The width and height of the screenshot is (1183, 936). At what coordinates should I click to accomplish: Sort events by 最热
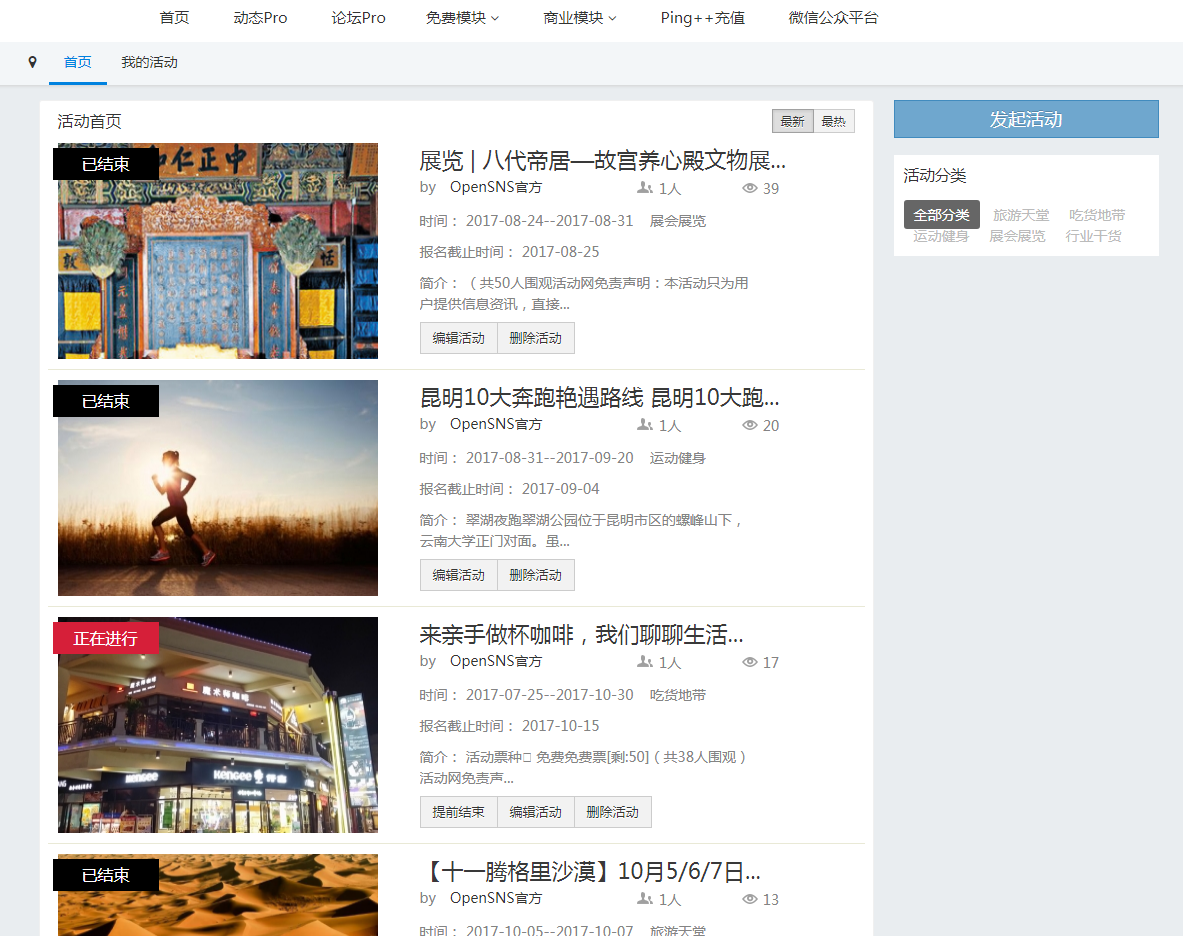[x=834, y=121]
